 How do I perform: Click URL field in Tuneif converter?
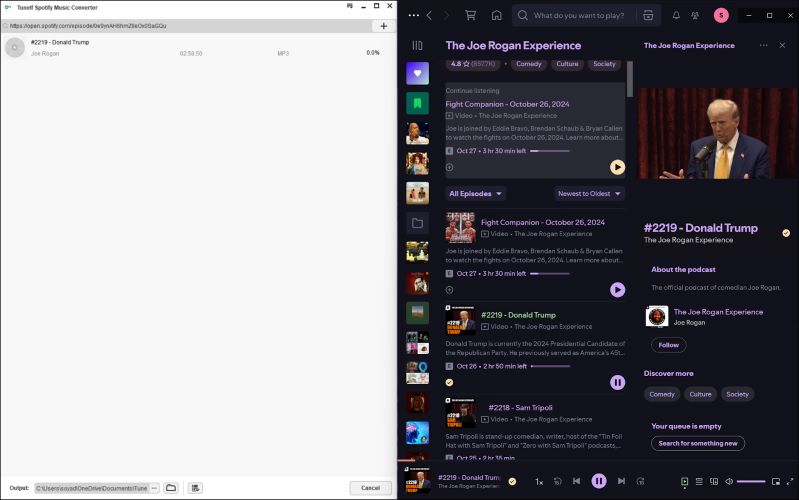(187, 26)
